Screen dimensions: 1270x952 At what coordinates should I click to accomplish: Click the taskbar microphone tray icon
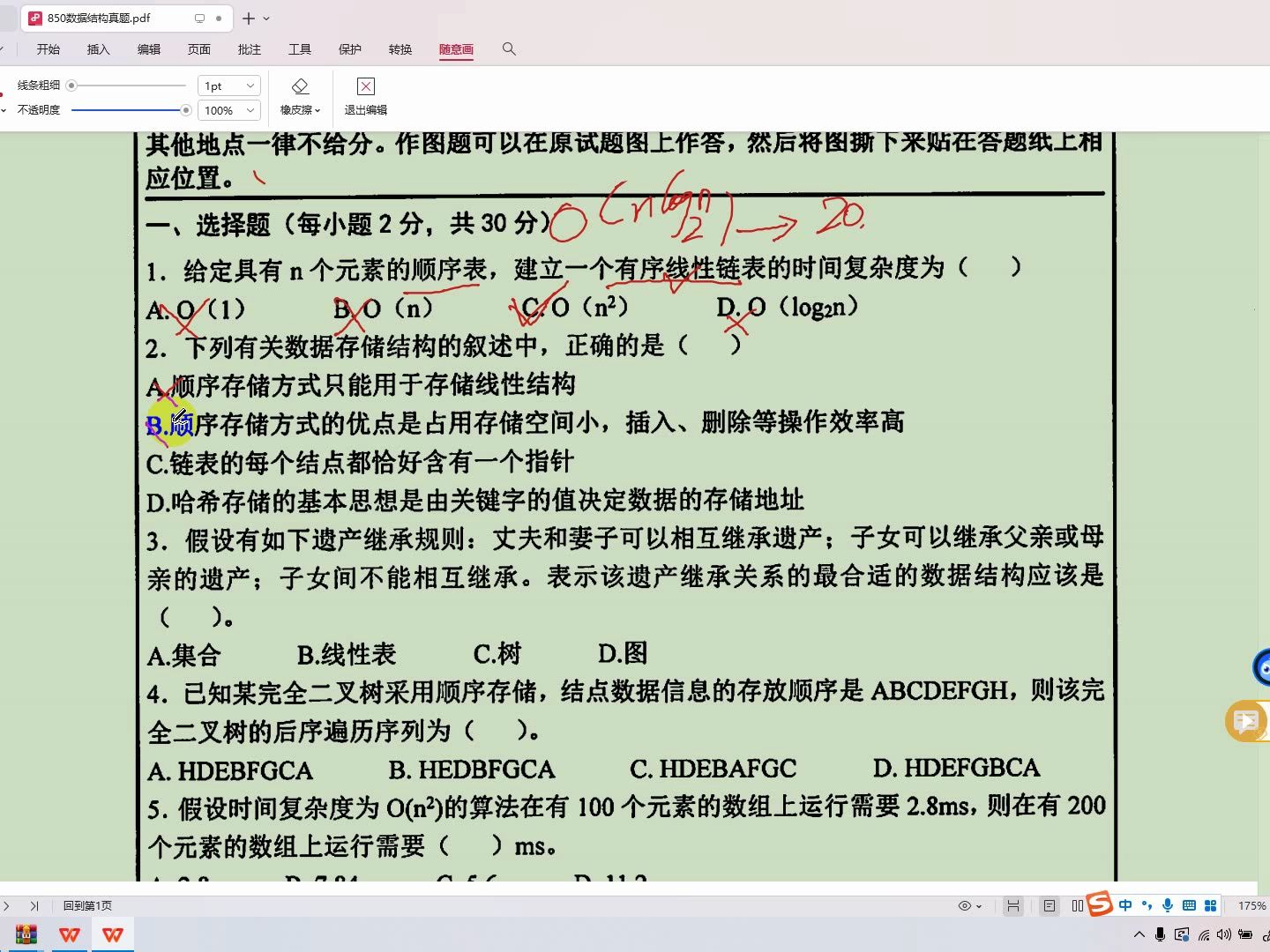click(x=1161, y=934)
